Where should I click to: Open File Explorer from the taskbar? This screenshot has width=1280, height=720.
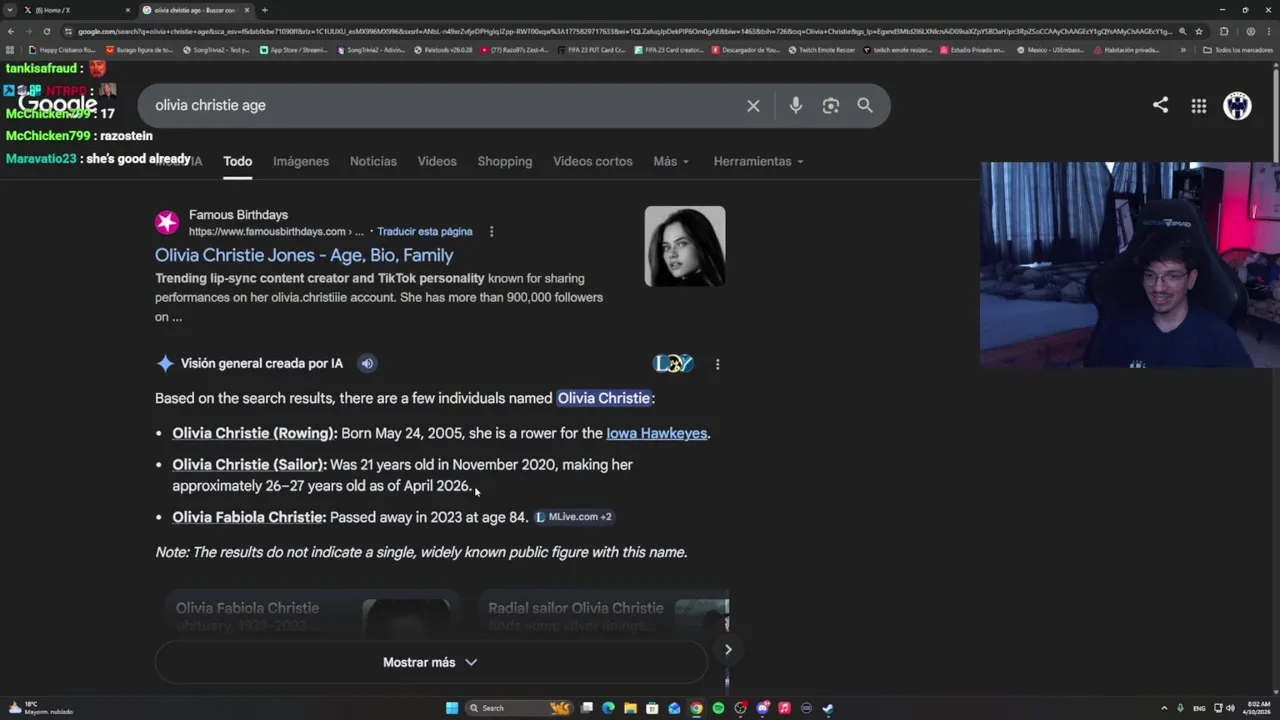[x=630, y=708]
